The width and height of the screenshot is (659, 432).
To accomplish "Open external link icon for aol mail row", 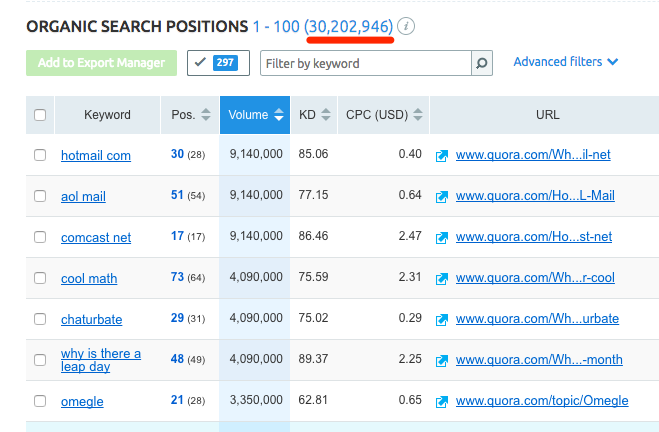I will [442, 196].
